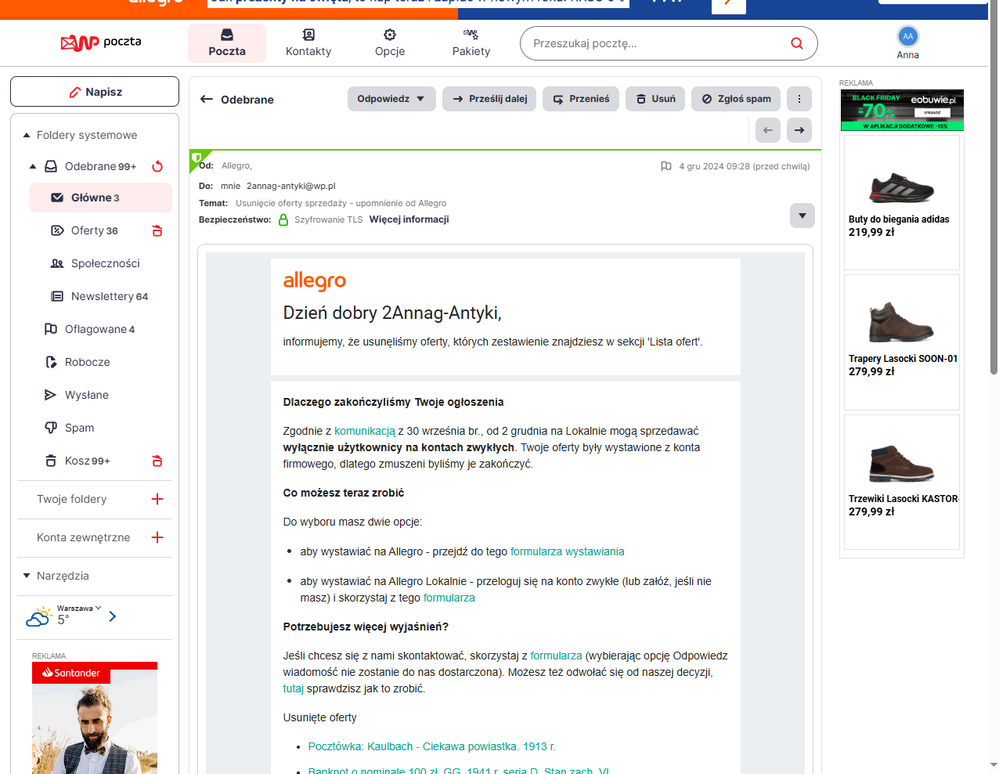The width and height of the screenshot is (999, 774).
Task: Select Główne mail category
Action: point(101,197)
